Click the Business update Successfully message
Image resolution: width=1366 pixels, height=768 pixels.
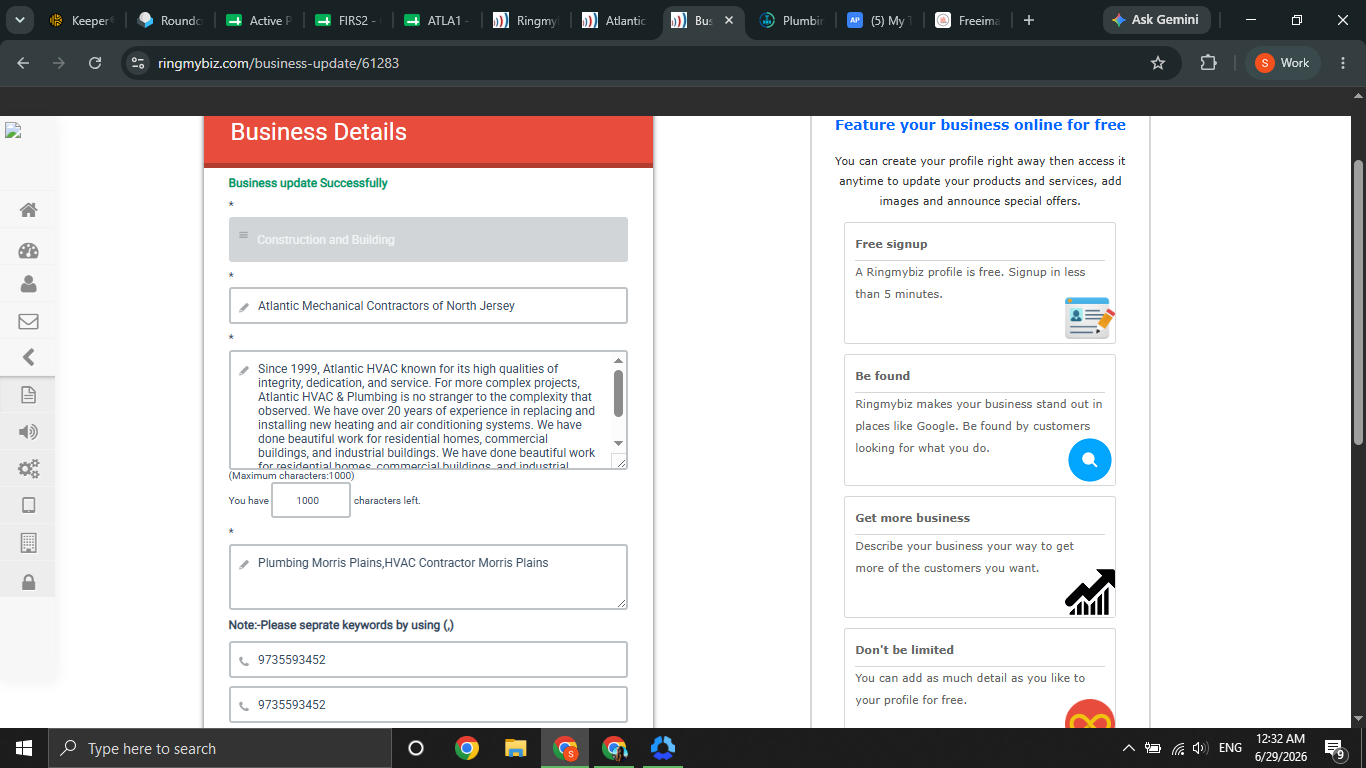[x=308, y=183]
